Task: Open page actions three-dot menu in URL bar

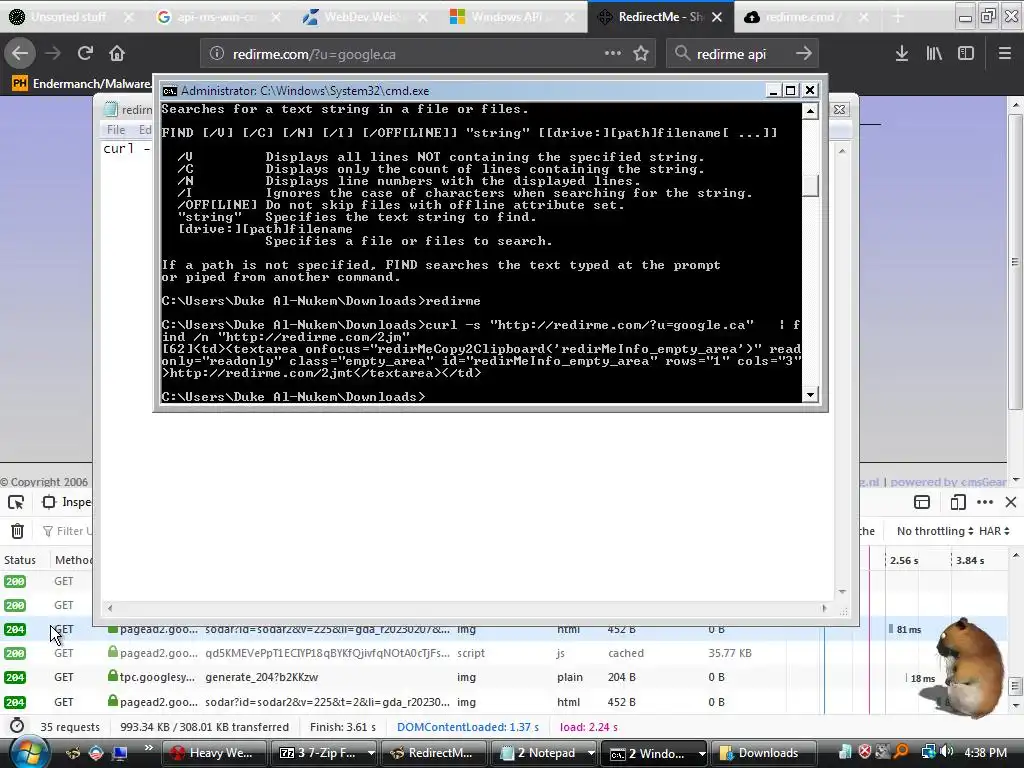Action: [x=613, y=54]
